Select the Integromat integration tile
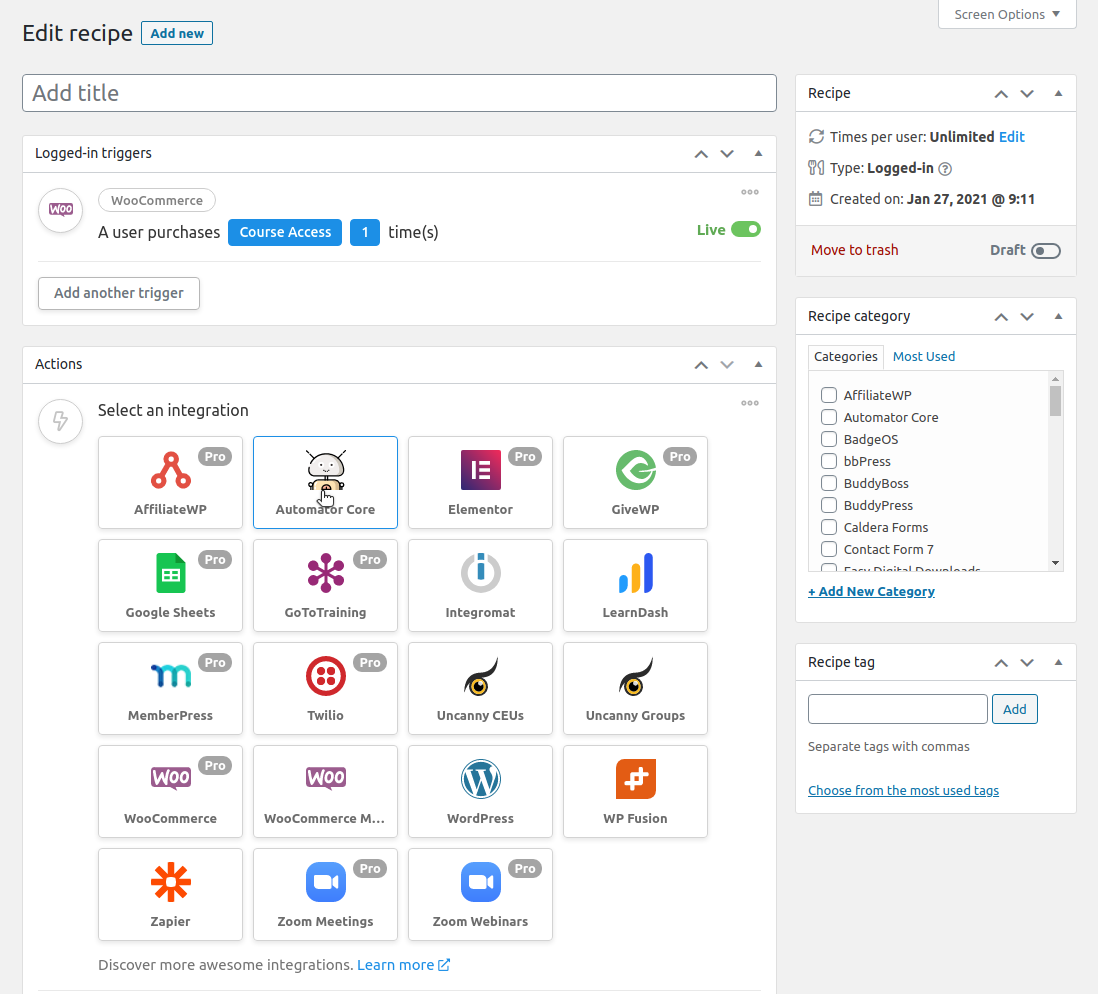 480,586
